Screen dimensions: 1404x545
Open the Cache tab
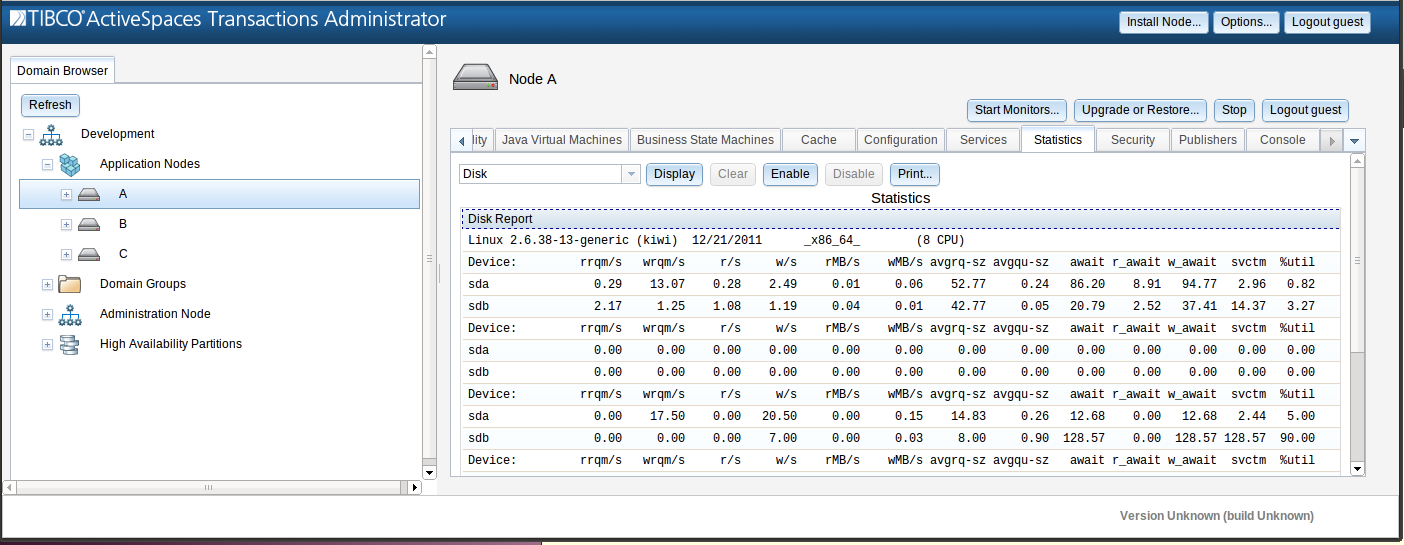[x=819, y=140]
